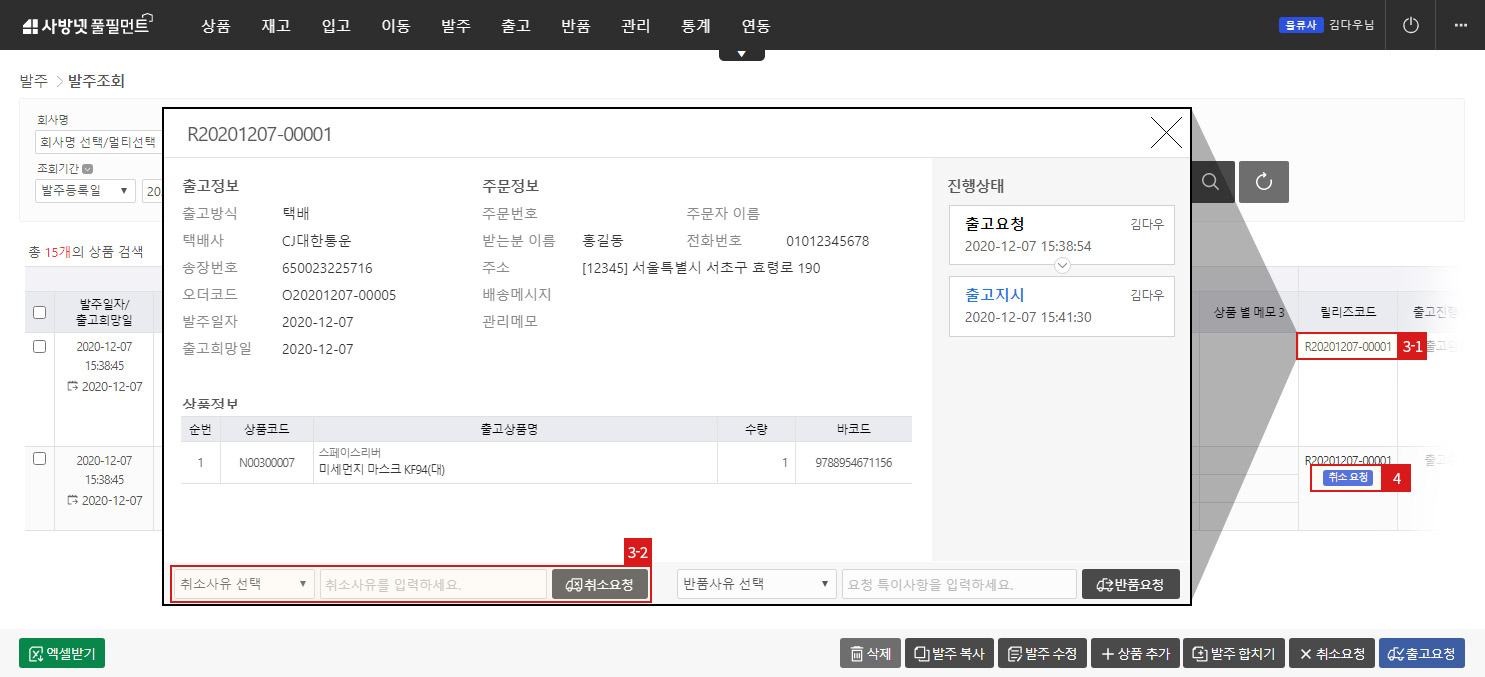Check the first order row checkbox

pyautogui.click(x=40, y=346)
